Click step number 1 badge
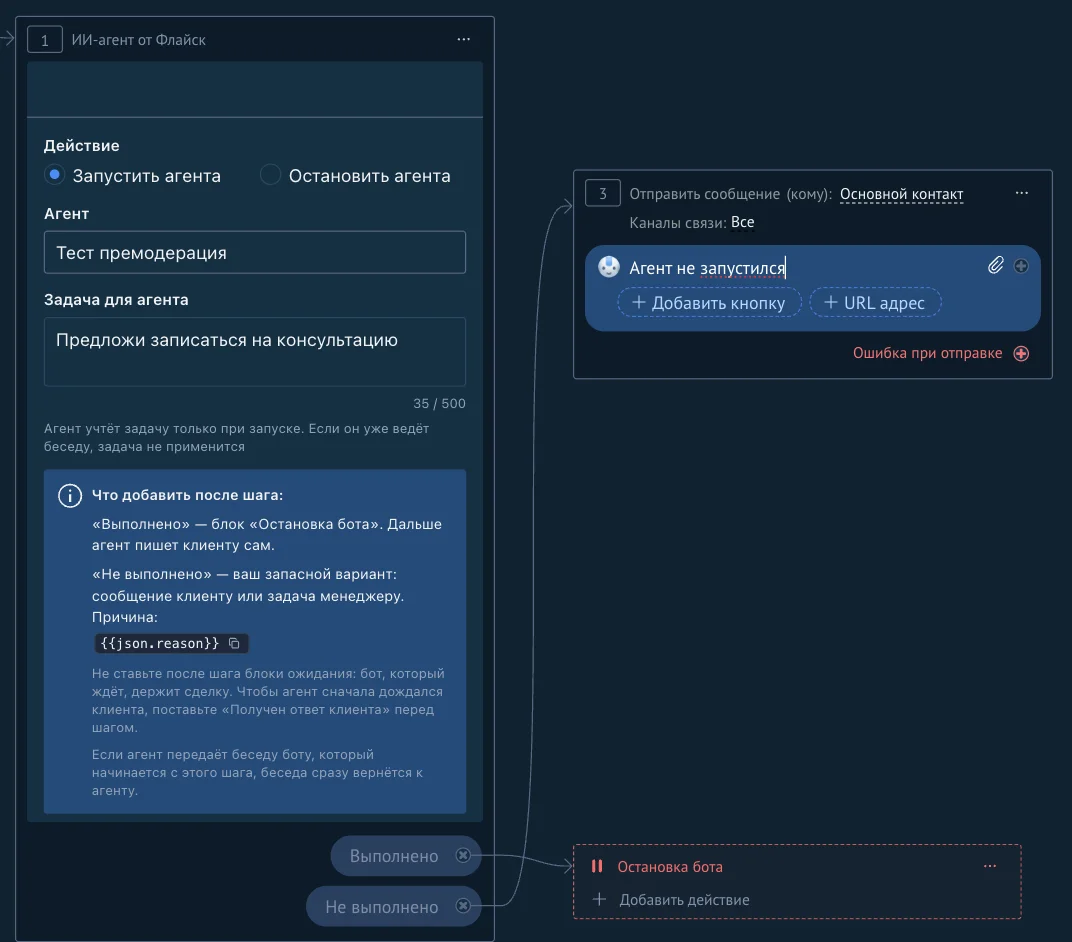The image size is (1072, 942). point(44,40)
